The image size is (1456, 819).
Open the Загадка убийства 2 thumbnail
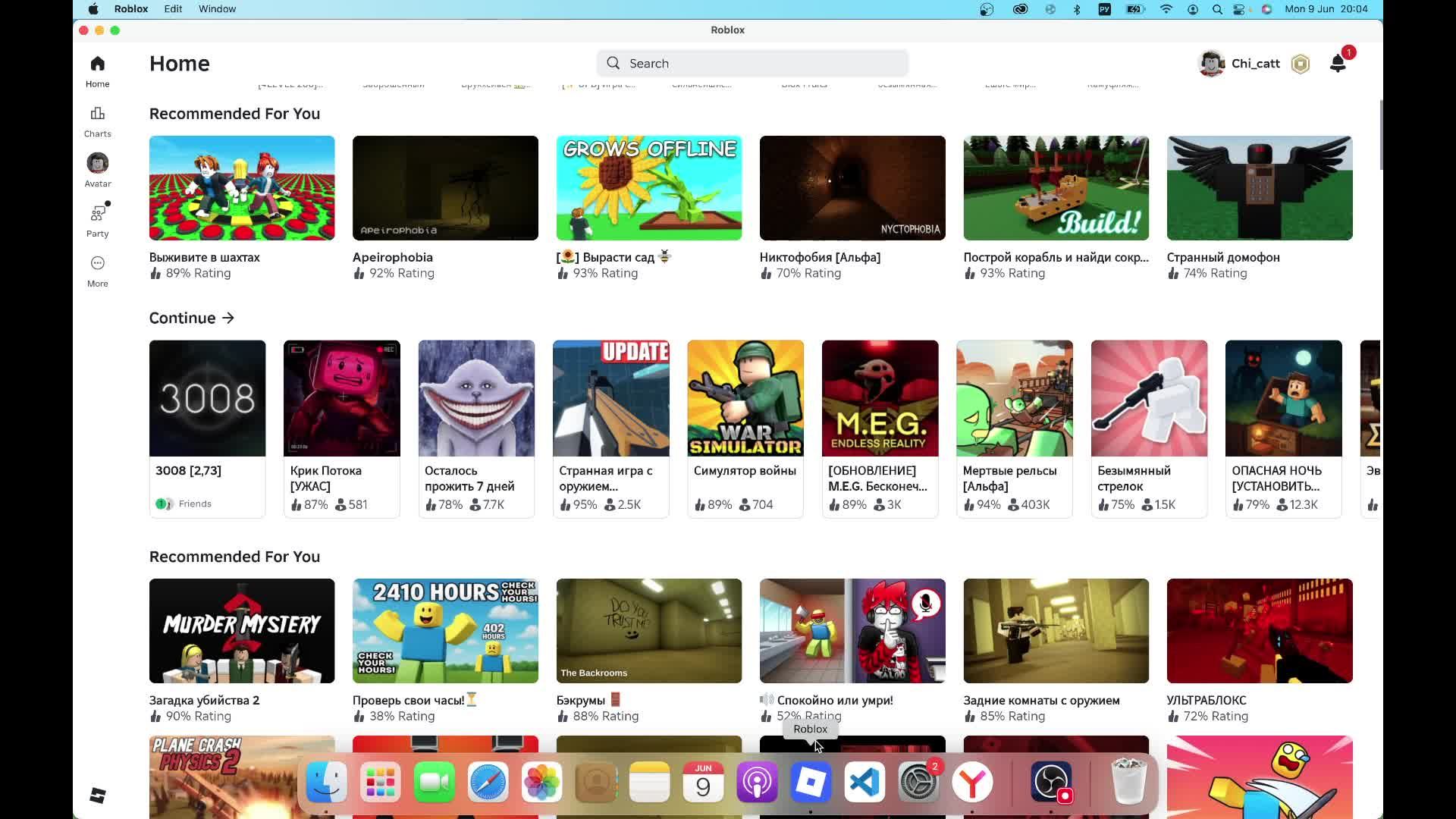pyautogui.click(x=242, y=631)
